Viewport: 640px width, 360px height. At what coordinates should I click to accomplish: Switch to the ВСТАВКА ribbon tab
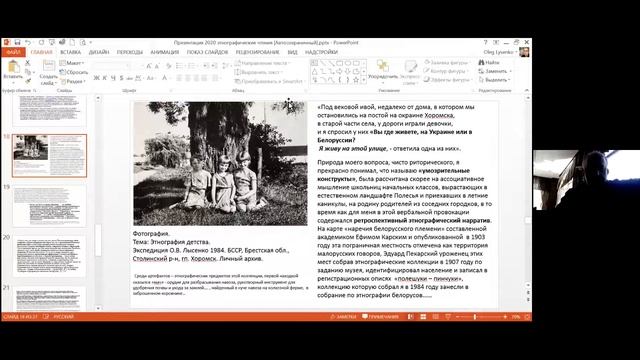pos(71,52)
